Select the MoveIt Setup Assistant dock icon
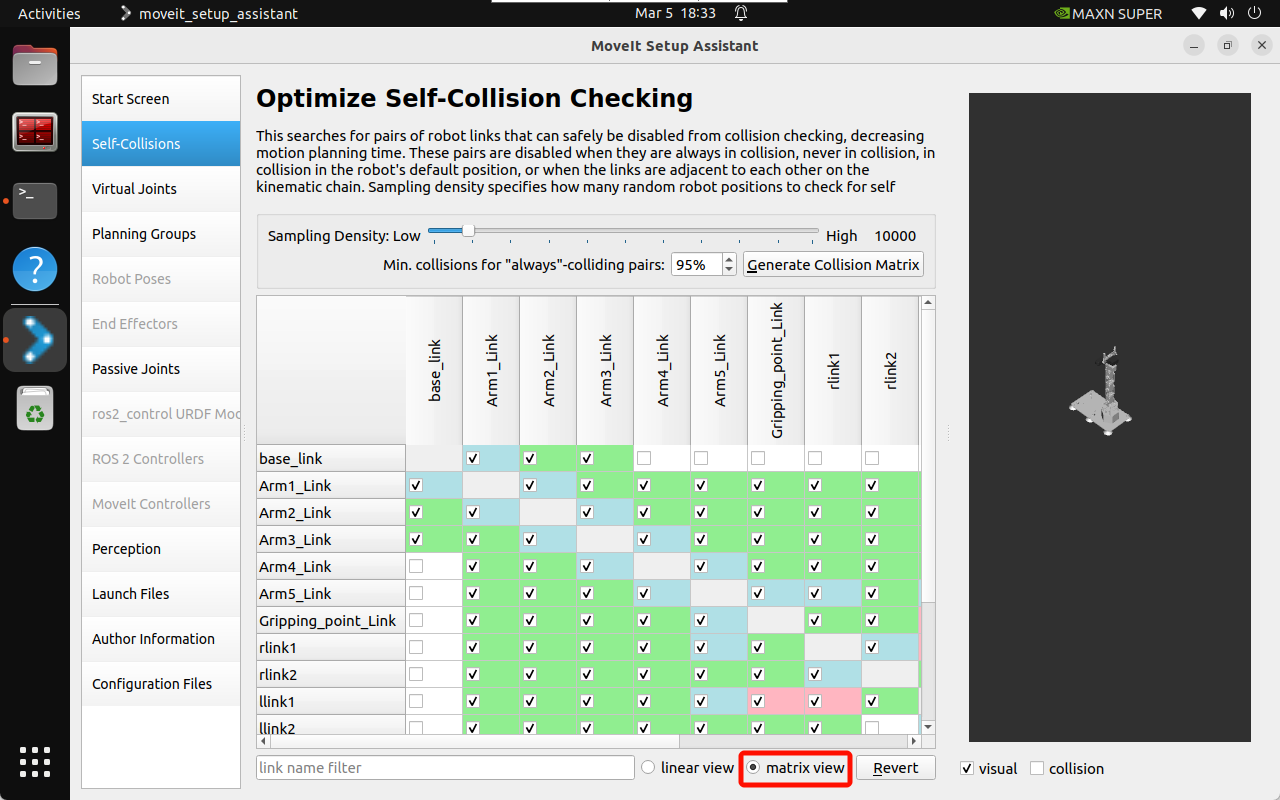Viewport: 1280px width, 800px height. click(x=35, y=339)
